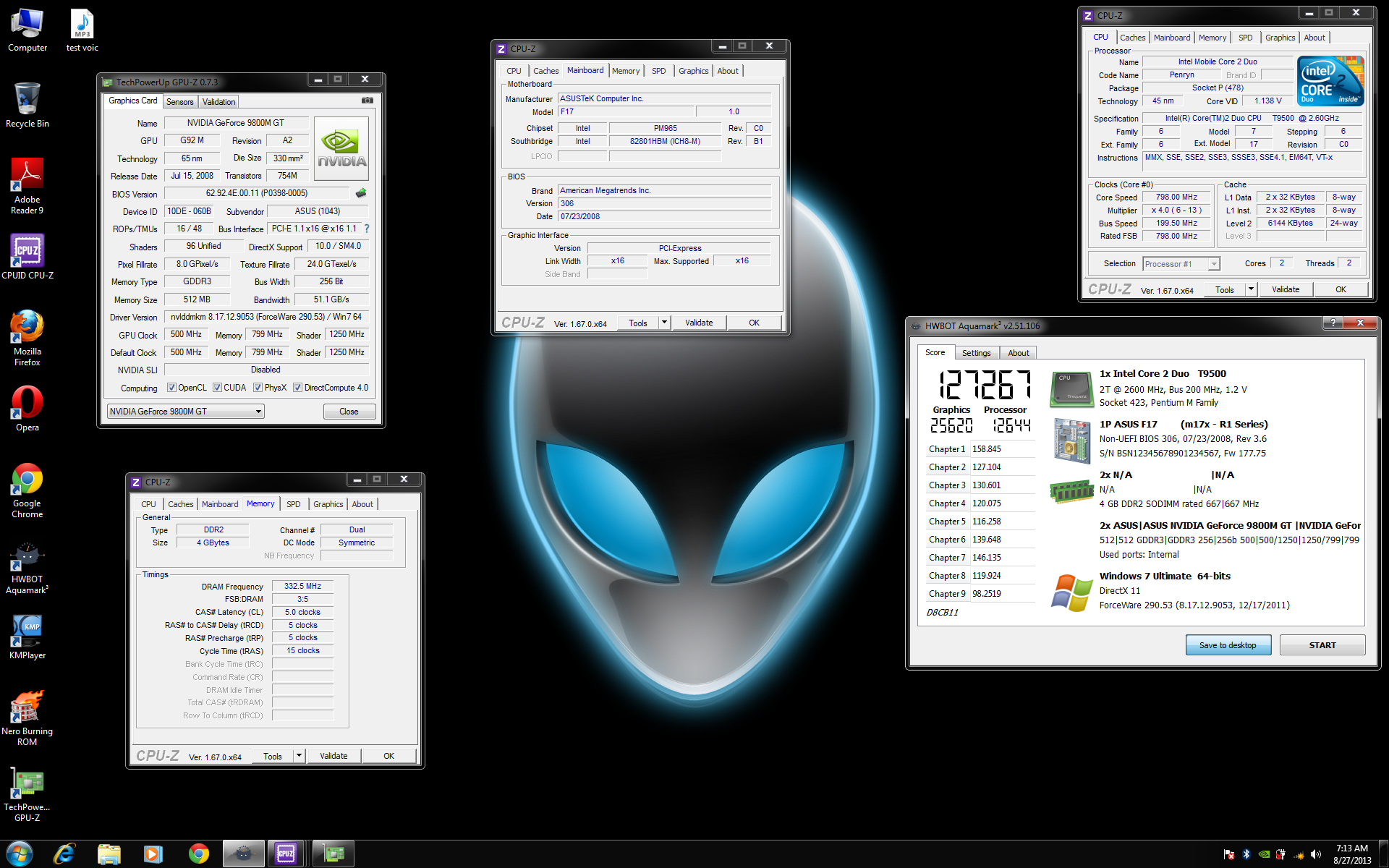The image size is (1389, 868).
Task: Open the GPU selection dropdown in GPU-Z
Action: click(x=185, y=412)
